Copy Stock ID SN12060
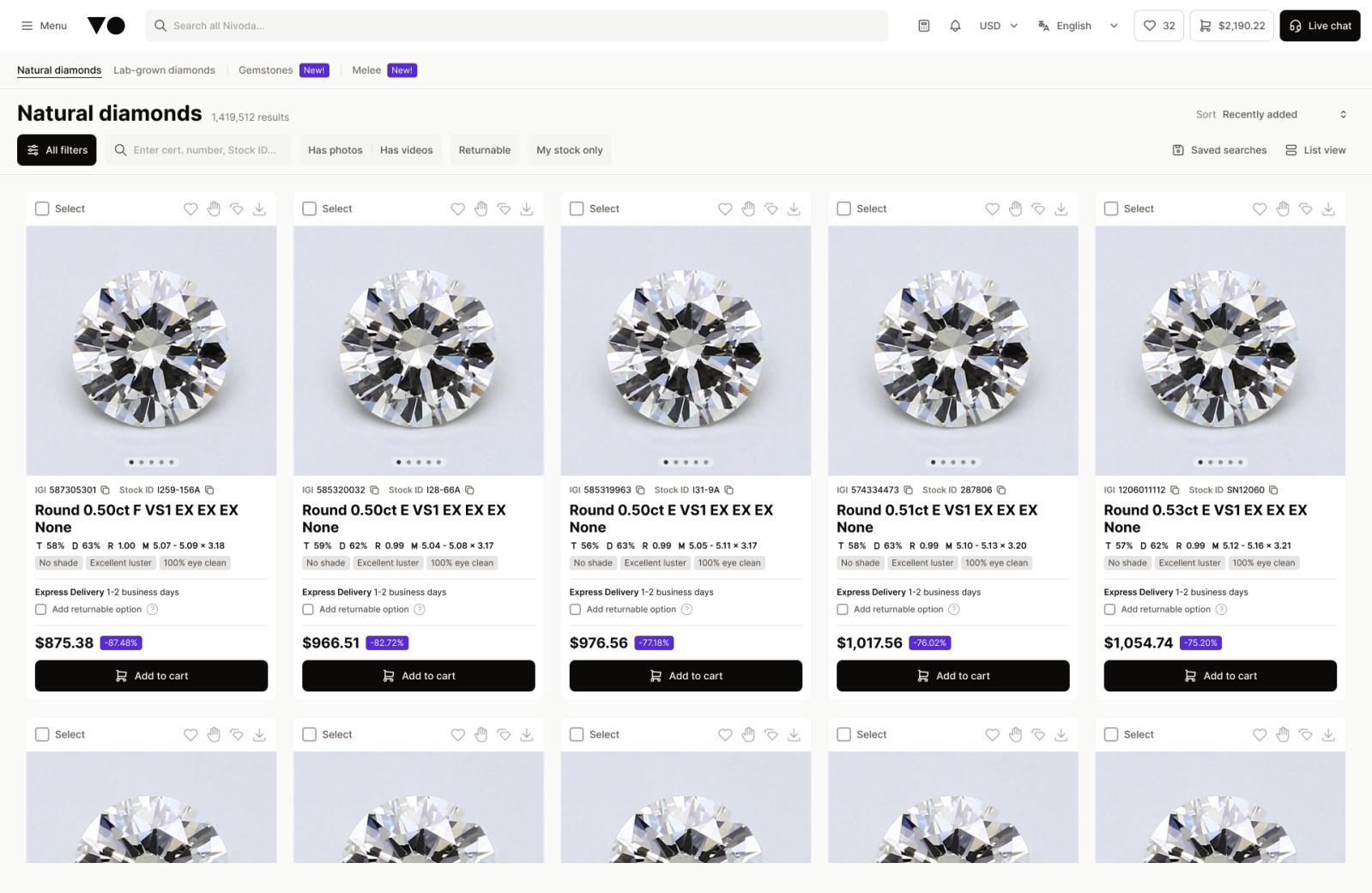Viewport: 1372px width, 893px height. click(x=1273, y=490)
